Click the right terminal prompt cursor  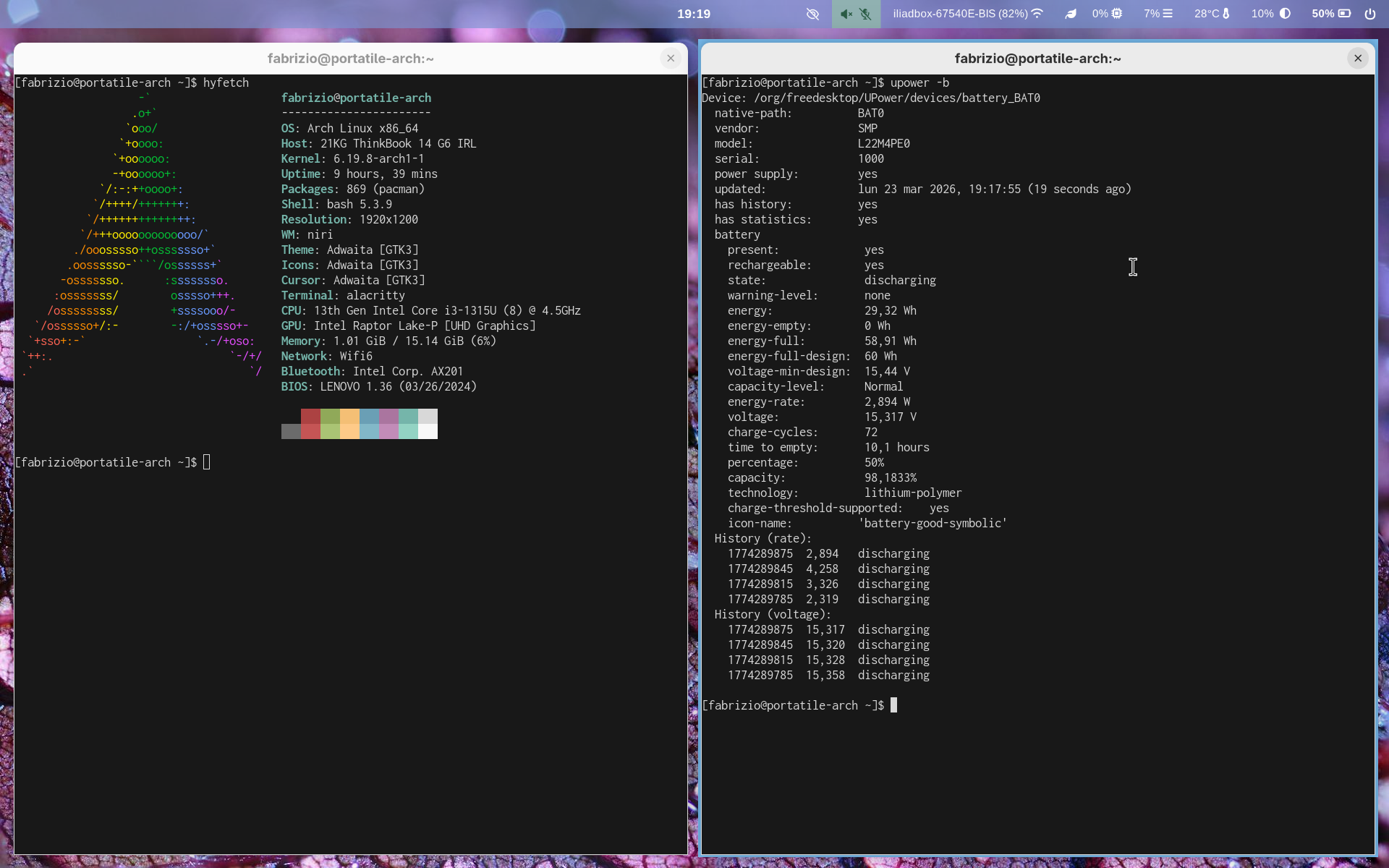(893, 705)
